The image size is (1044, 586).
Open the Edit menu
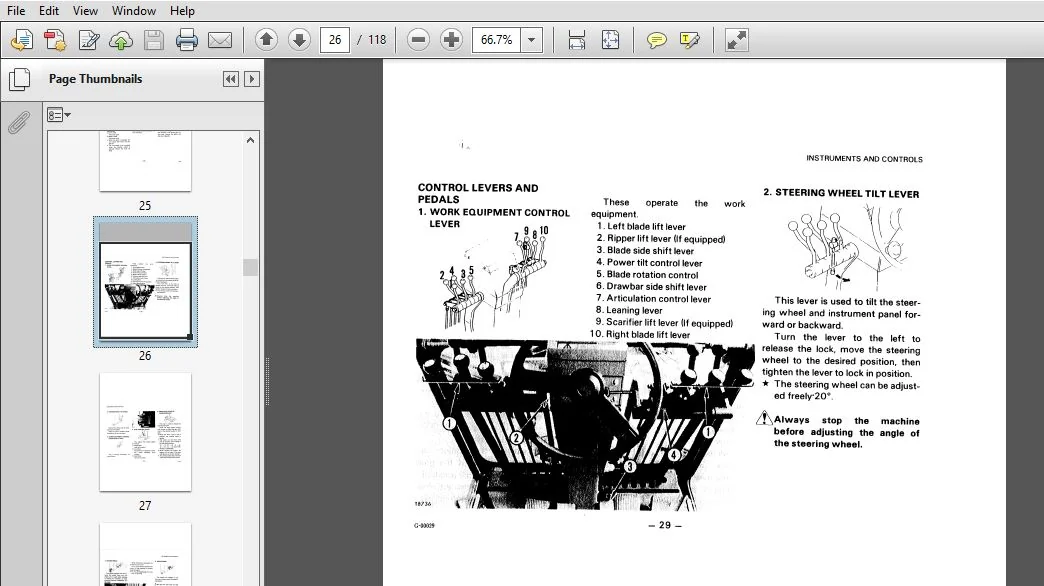49,11
